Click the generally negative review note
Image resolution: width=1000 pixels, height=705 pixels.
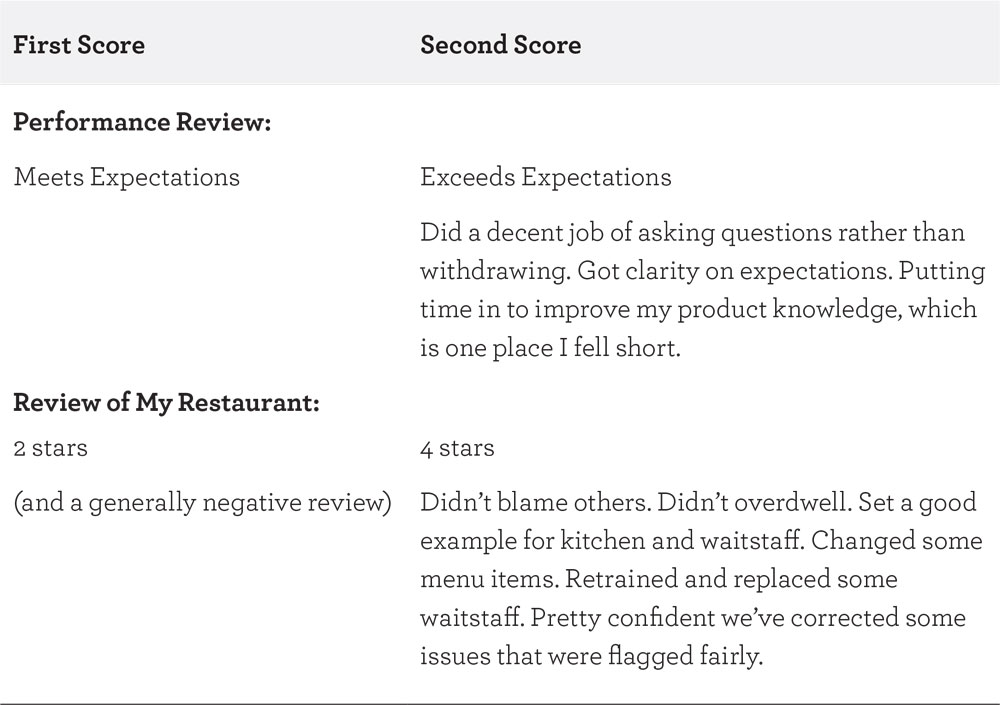coord(202,503)
